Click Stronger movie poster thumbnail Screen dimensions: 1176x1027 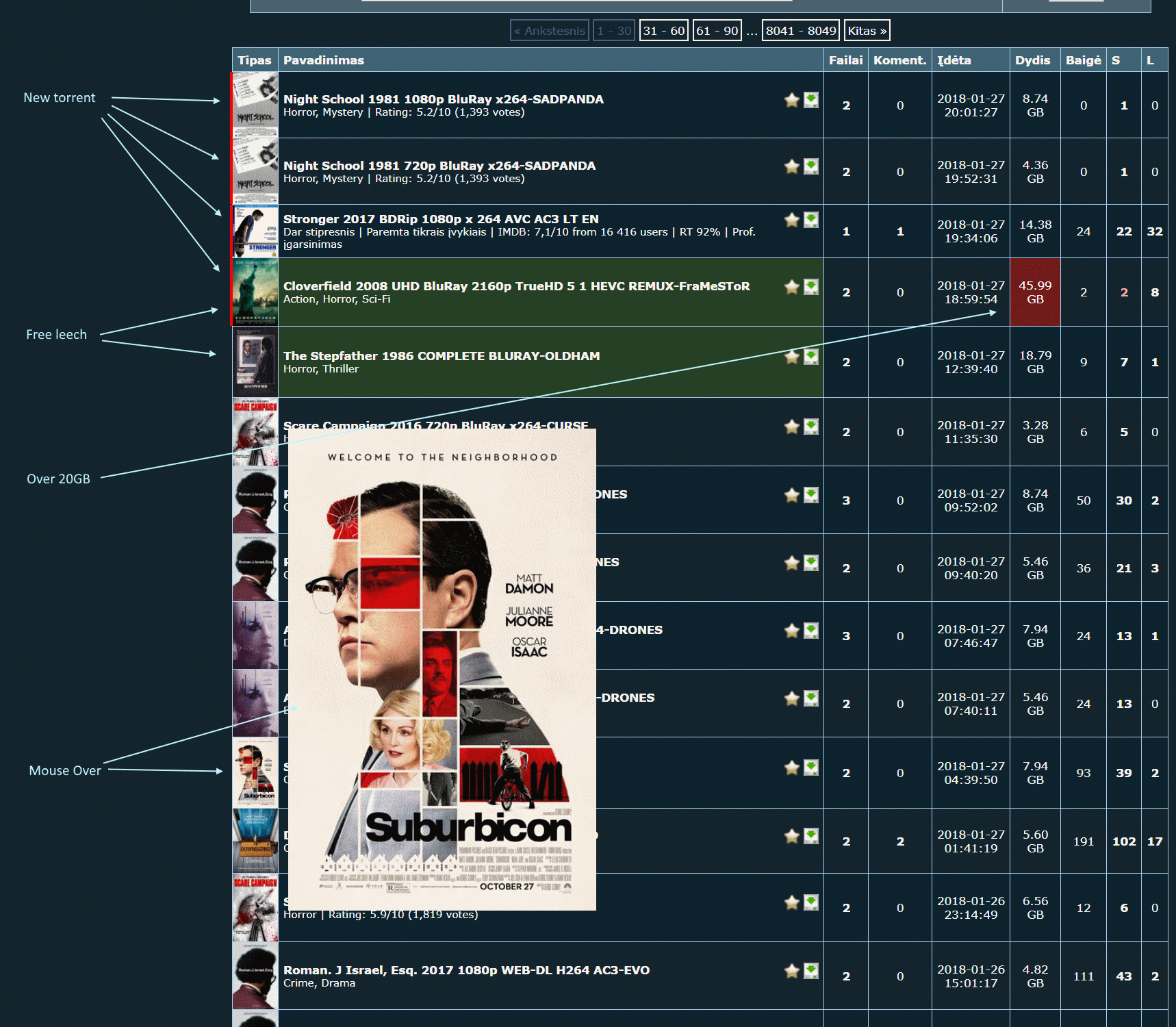pos(255,231)
